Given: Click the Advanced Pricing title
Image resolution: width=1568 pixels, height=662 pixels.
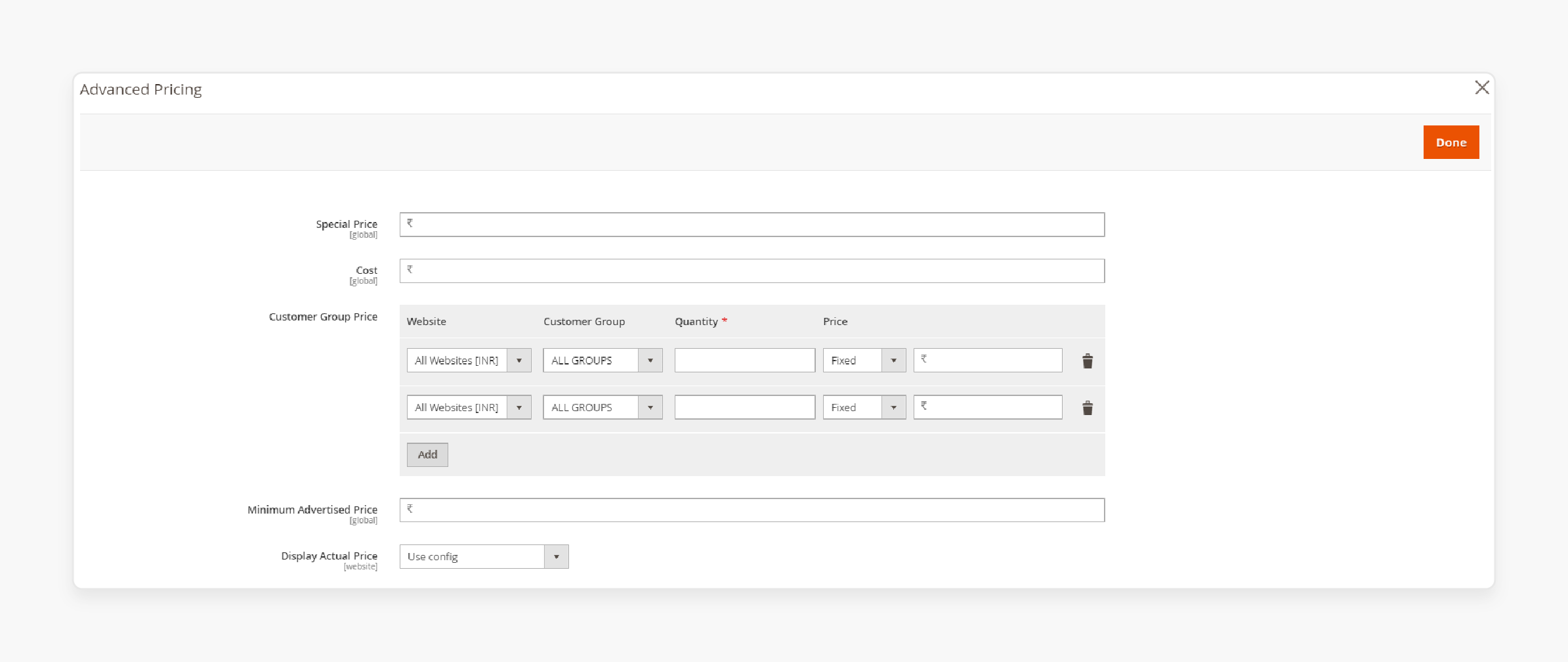Looking at the screenshot, I should tap(140, 89).
